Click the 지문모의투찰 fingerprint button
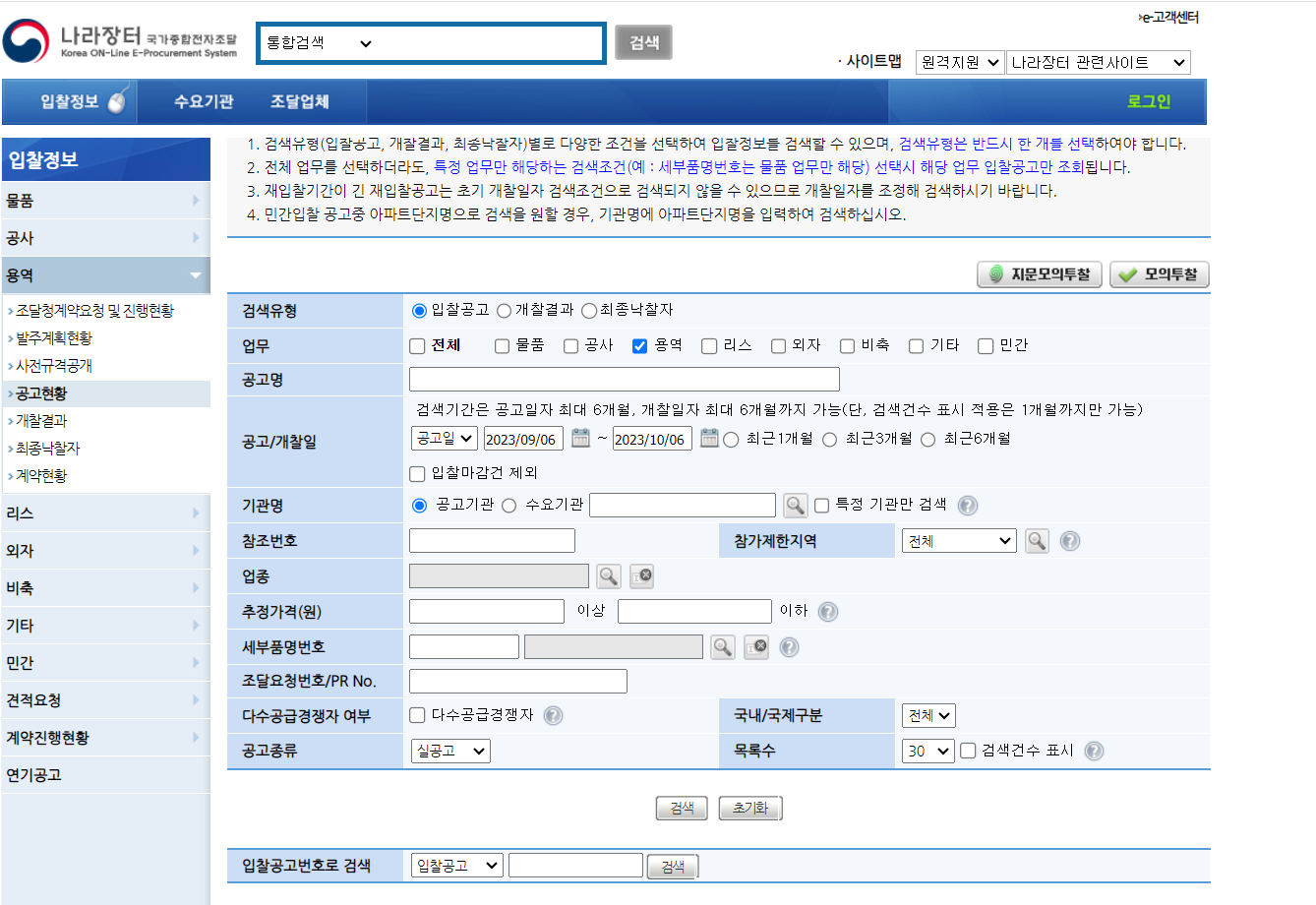Image resolution: width=1316 pixels, height=905 pixels. pos(1039,273)
